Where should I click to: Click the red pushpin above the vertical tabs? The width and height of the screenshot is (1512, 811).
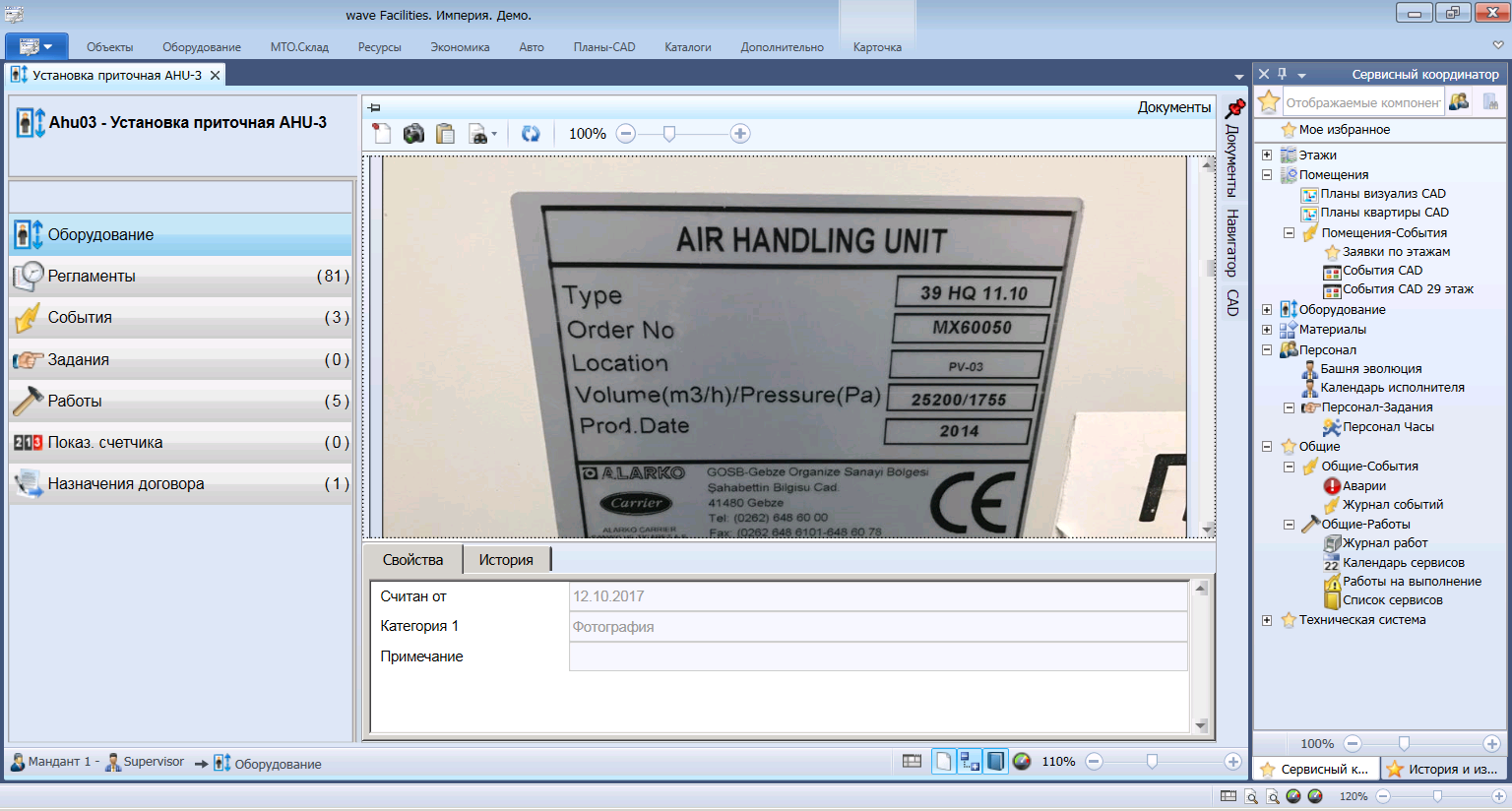pos(1234,108)
